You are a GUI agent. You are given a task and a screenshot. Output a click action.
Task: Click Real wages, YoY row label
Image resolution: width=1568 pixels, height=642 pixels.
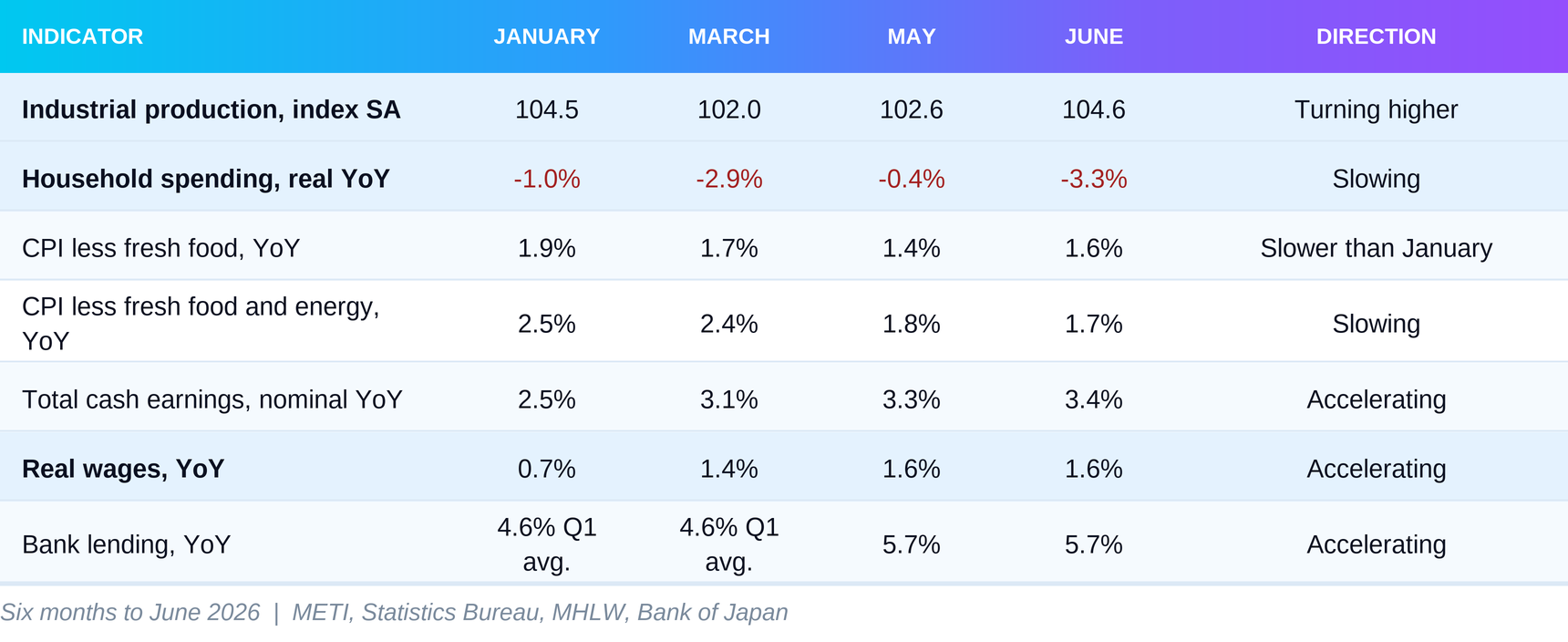click(x=123, y=469)
